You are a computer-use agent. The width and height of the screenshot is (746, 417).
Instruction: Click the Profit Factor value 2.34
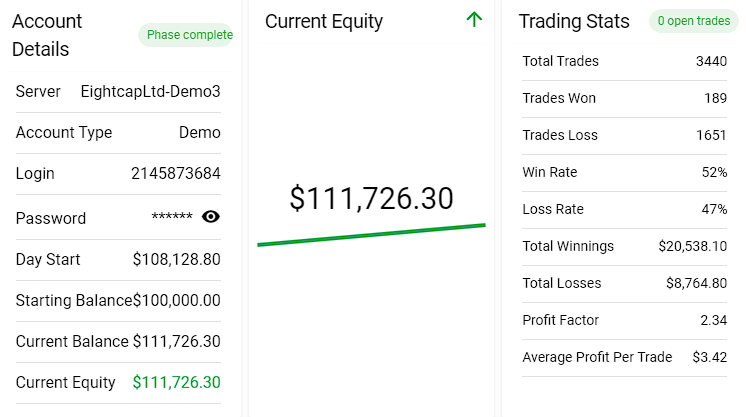tap(714, 320)
